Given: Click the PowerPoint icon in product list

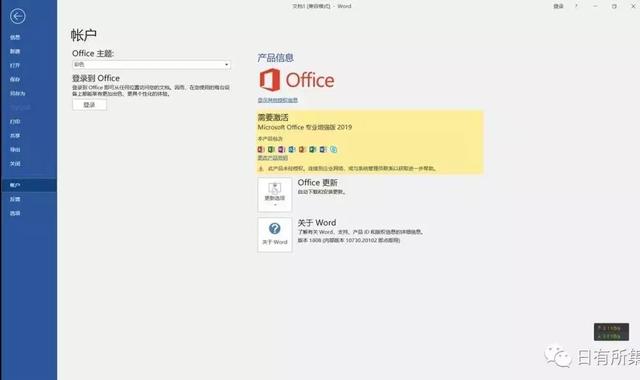Looking at the screenshot, I should click(302, 149).
